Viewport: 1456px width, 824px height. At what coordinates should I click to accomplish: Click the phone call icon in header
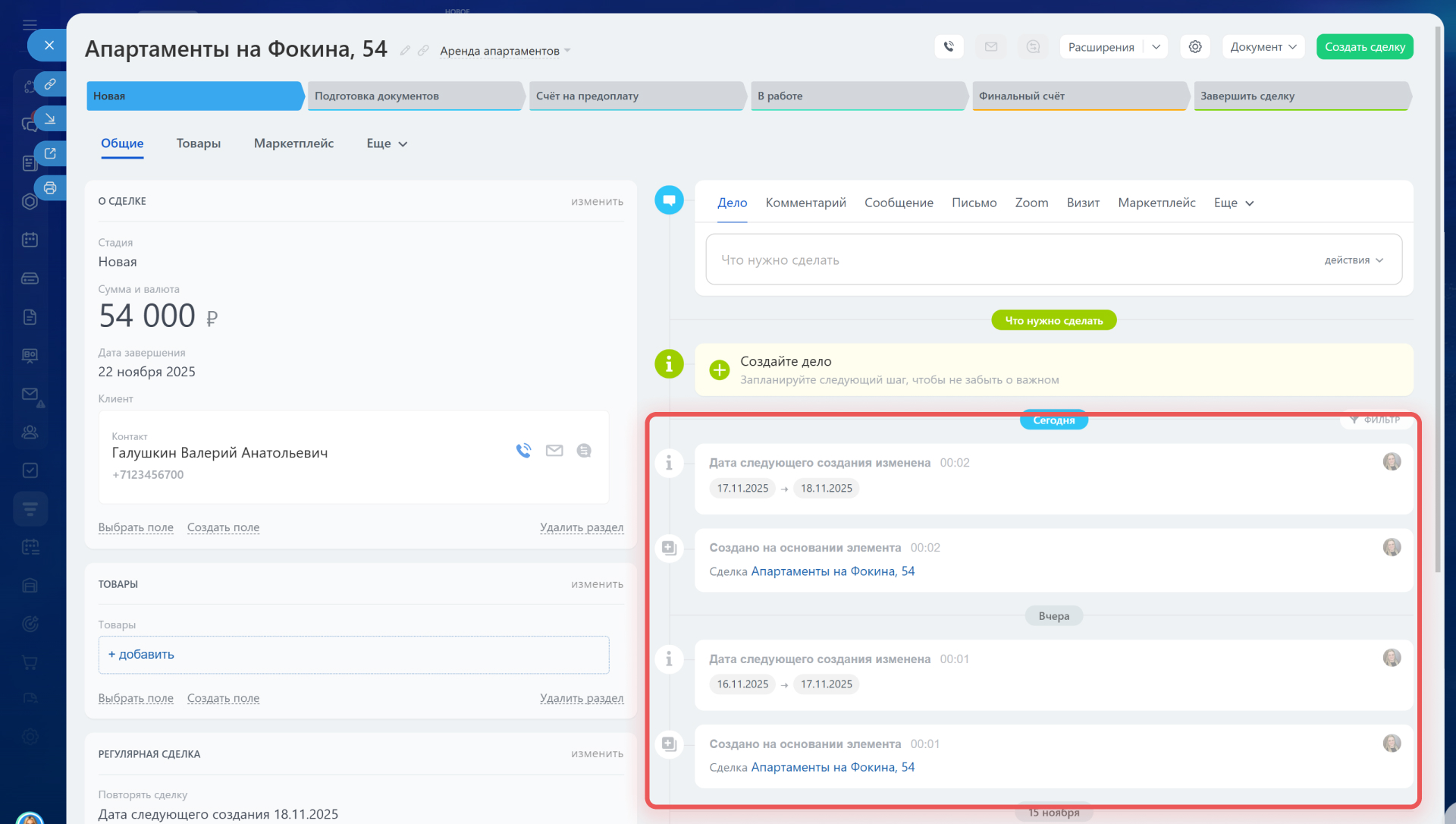click(949, 47)
